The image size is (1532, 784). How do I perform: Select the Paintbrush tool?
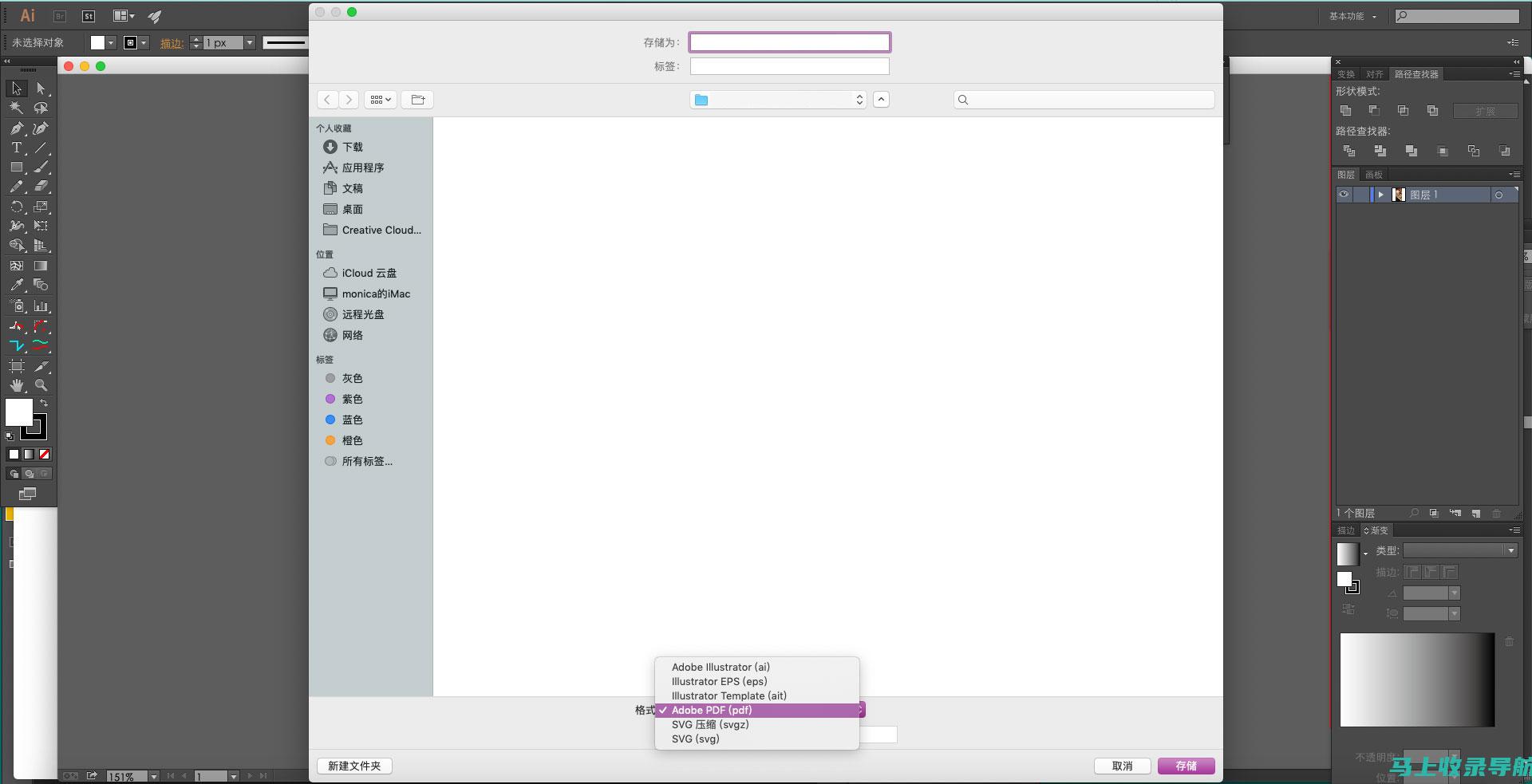(x=41, y=167)
